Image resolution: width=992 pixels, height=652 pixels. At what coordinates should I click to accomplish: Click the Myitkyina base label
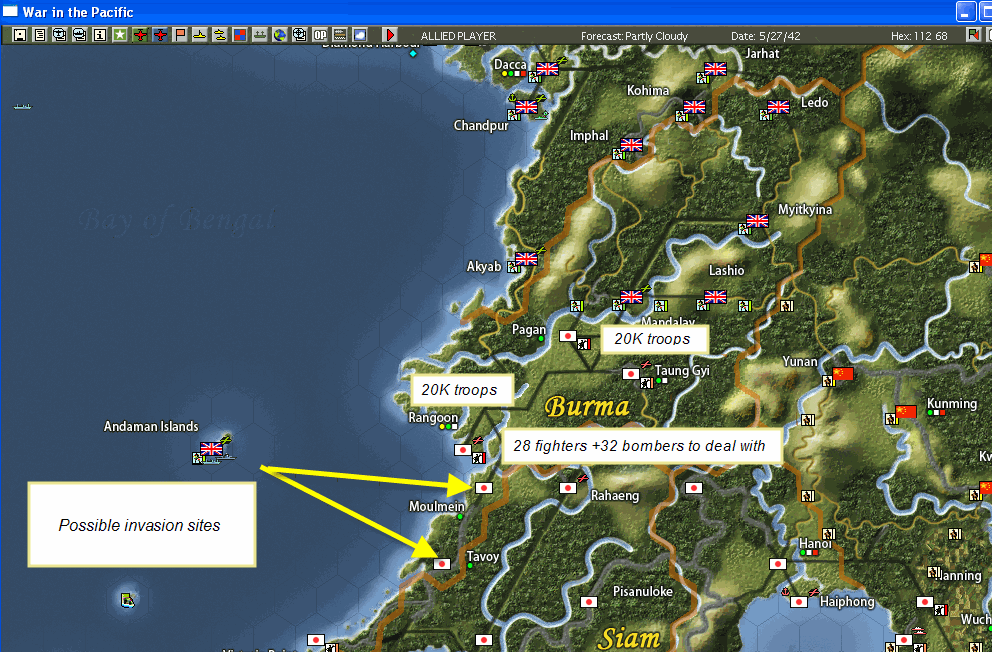click(x=805, y=209)
